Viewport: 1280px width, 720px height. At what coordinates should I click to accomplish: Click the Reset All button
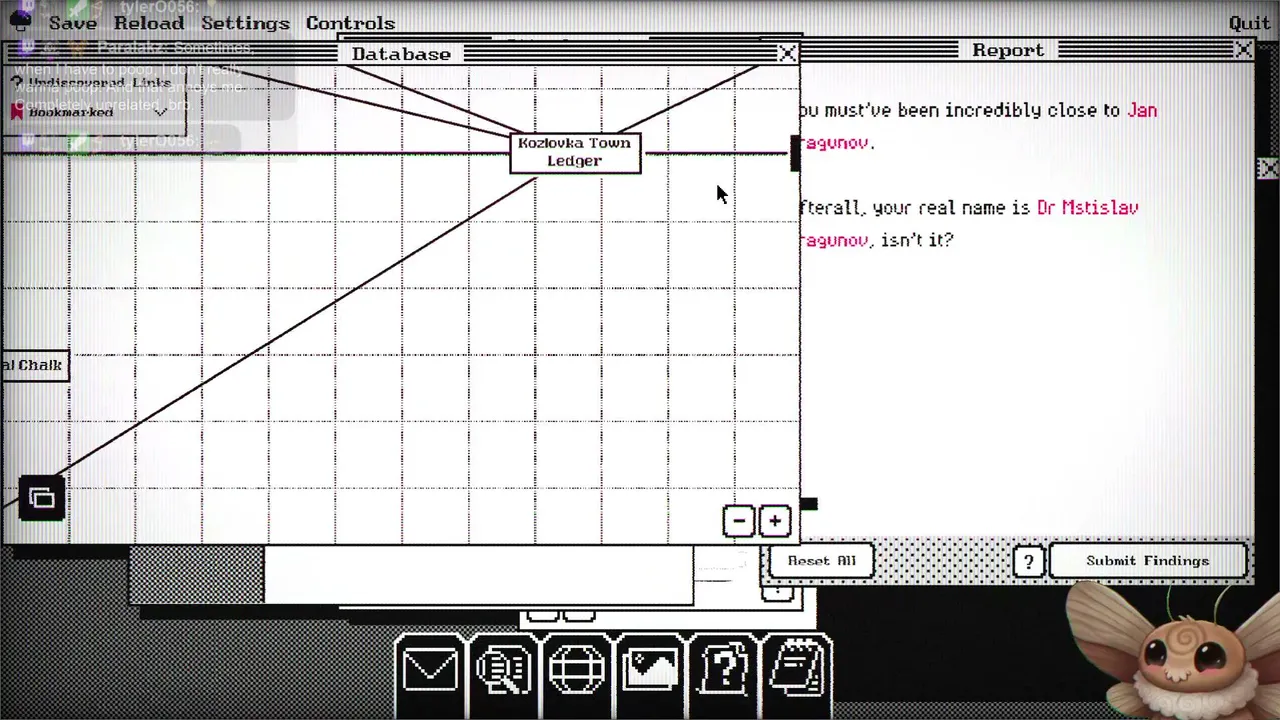point(822,561)
